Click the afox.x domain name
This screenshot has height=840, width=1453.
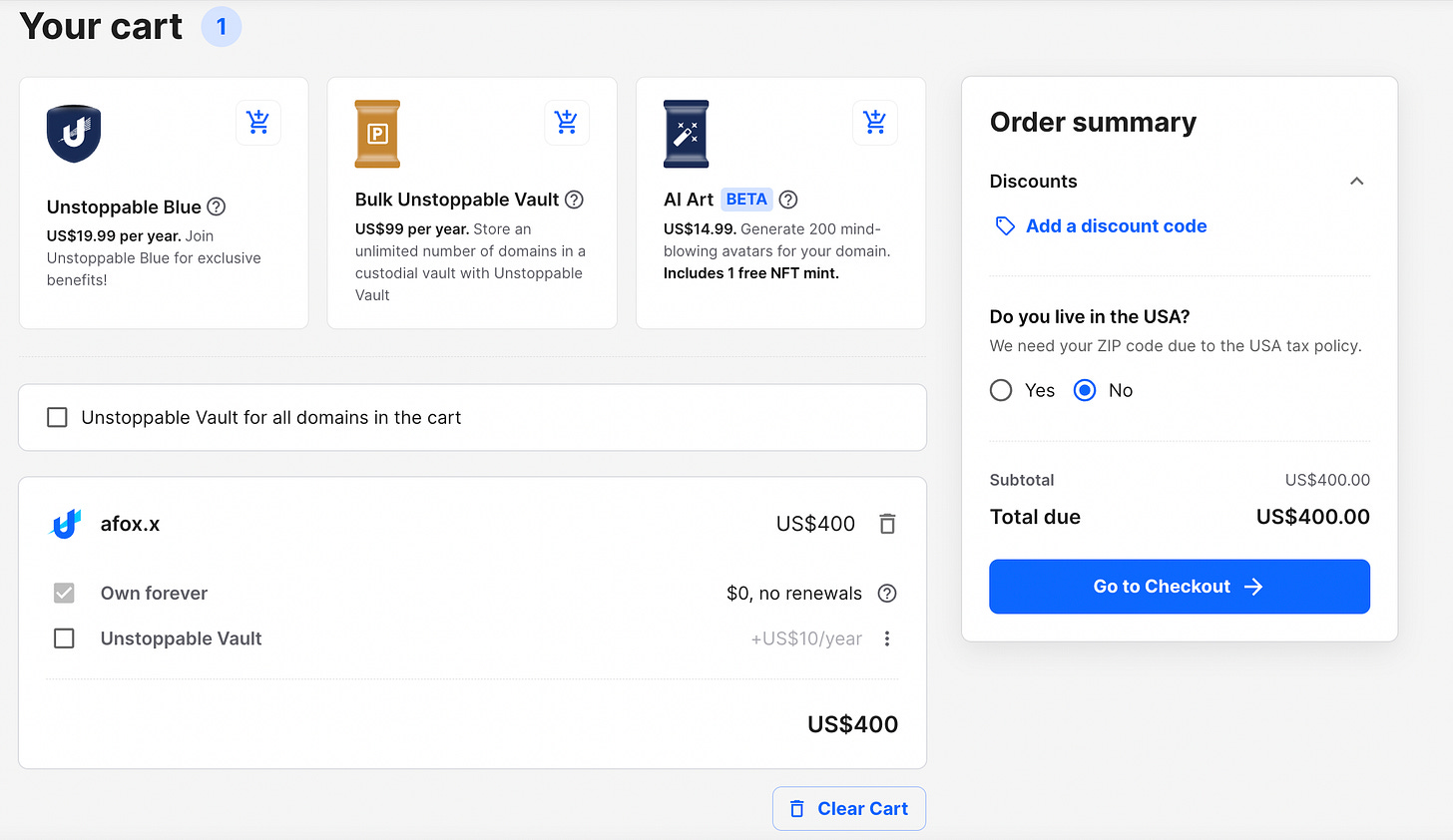click(130, 524)
